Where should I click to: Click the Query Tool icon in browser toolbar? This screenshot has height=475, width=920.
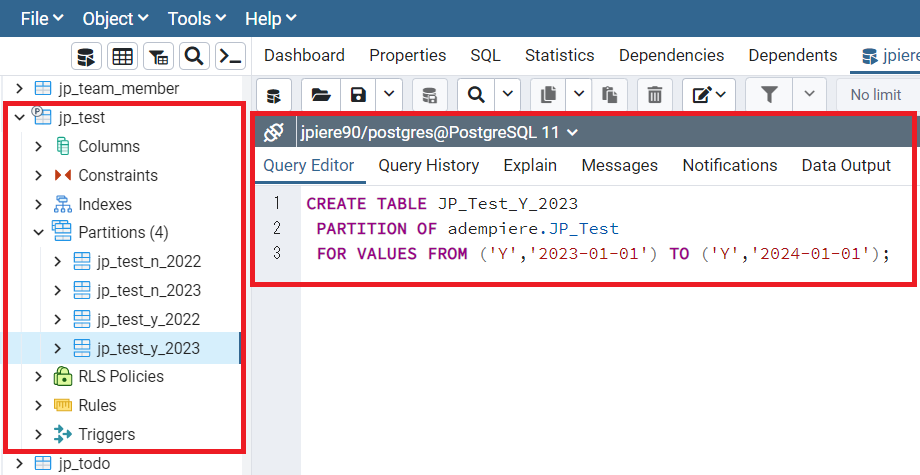(87, 56)
